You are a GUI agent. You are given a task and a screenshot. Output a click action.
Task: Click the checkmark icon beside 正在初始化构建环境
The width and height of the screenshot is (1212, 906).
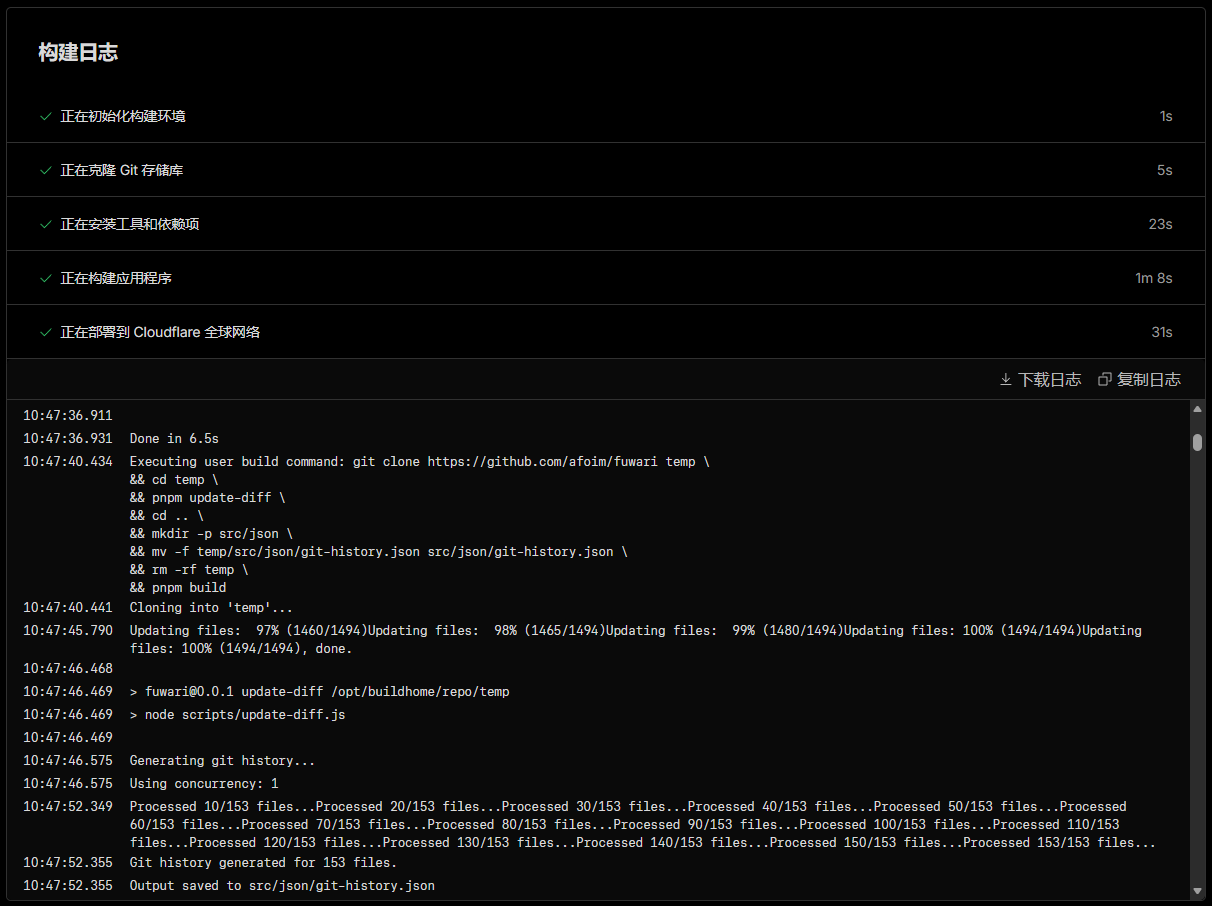point(45,116)
